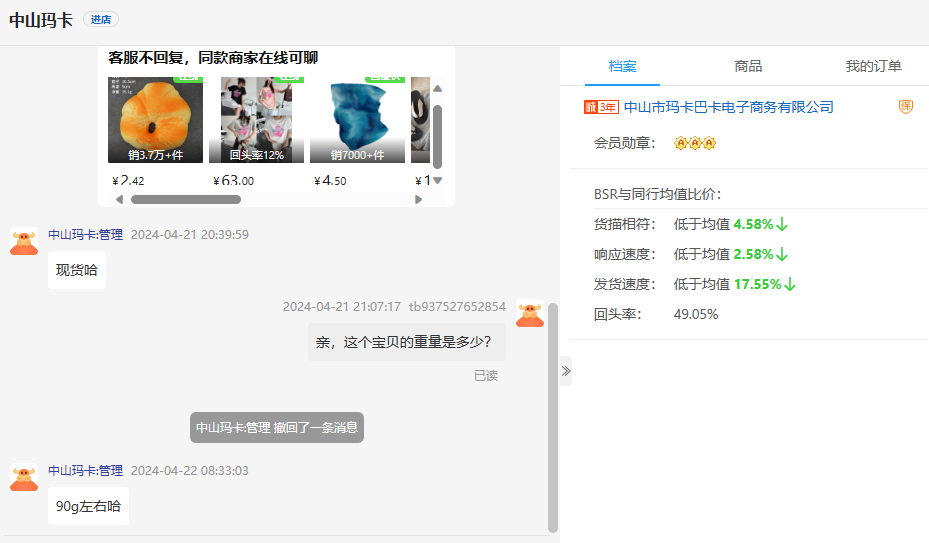Open 中山市玛卡巴卡电子商务有限公司 company link
The image size is (929, 543).
[x=729, y=107]
